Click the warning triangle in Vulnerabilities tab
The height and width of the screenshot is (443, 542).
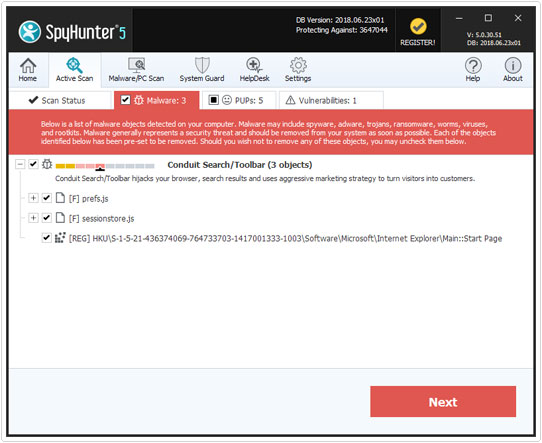click(290, 100)
